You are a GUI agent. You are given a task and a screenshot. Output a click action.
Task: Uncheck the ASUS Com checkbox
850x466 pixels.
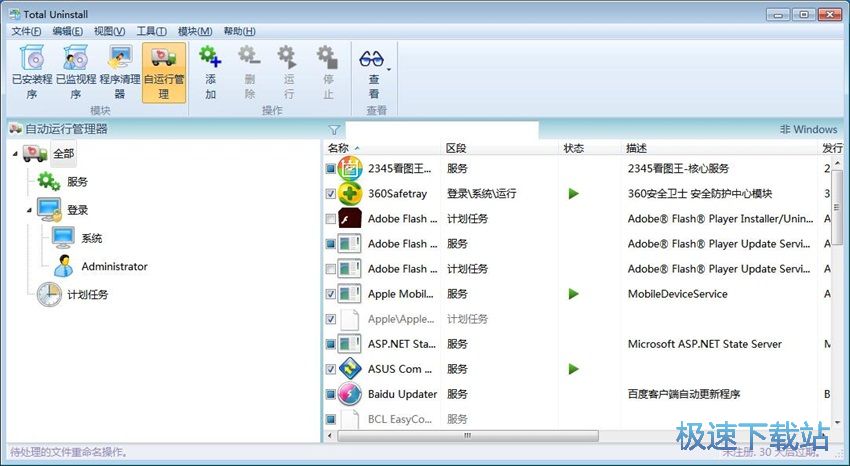point(331,369)
